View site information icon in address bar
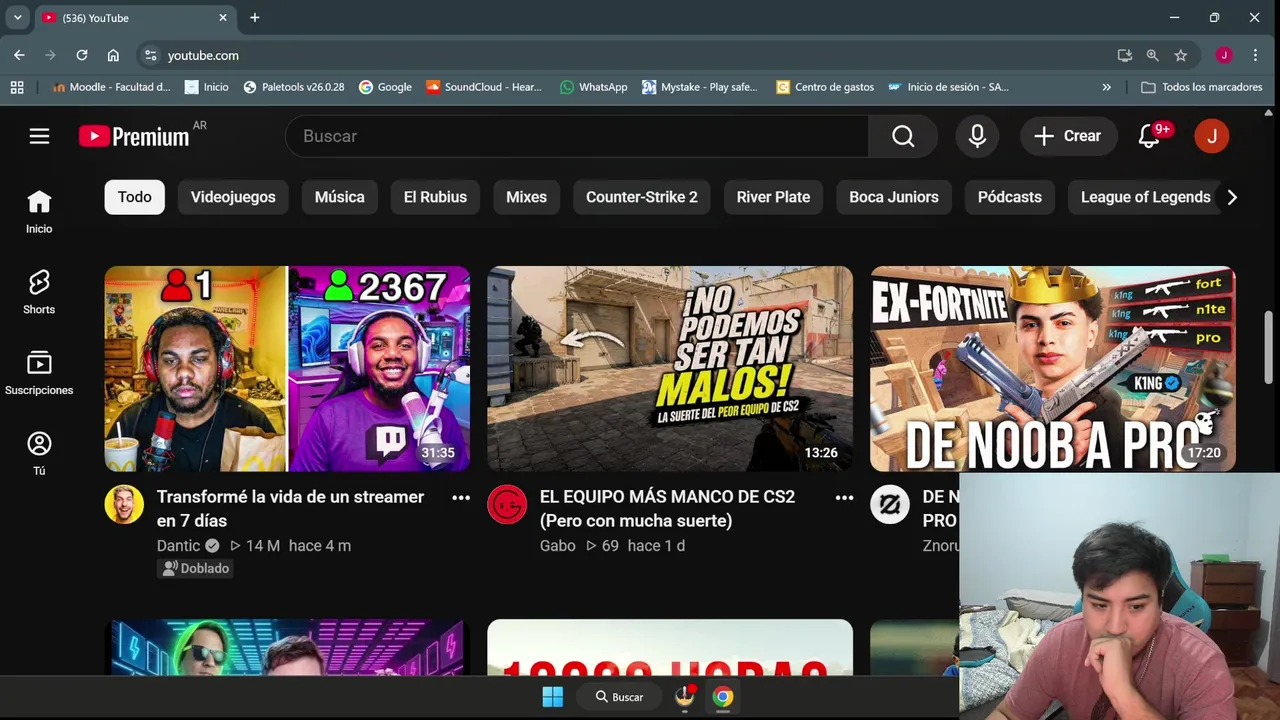Screen dimensions: 1280x720 tap(150, 55)
